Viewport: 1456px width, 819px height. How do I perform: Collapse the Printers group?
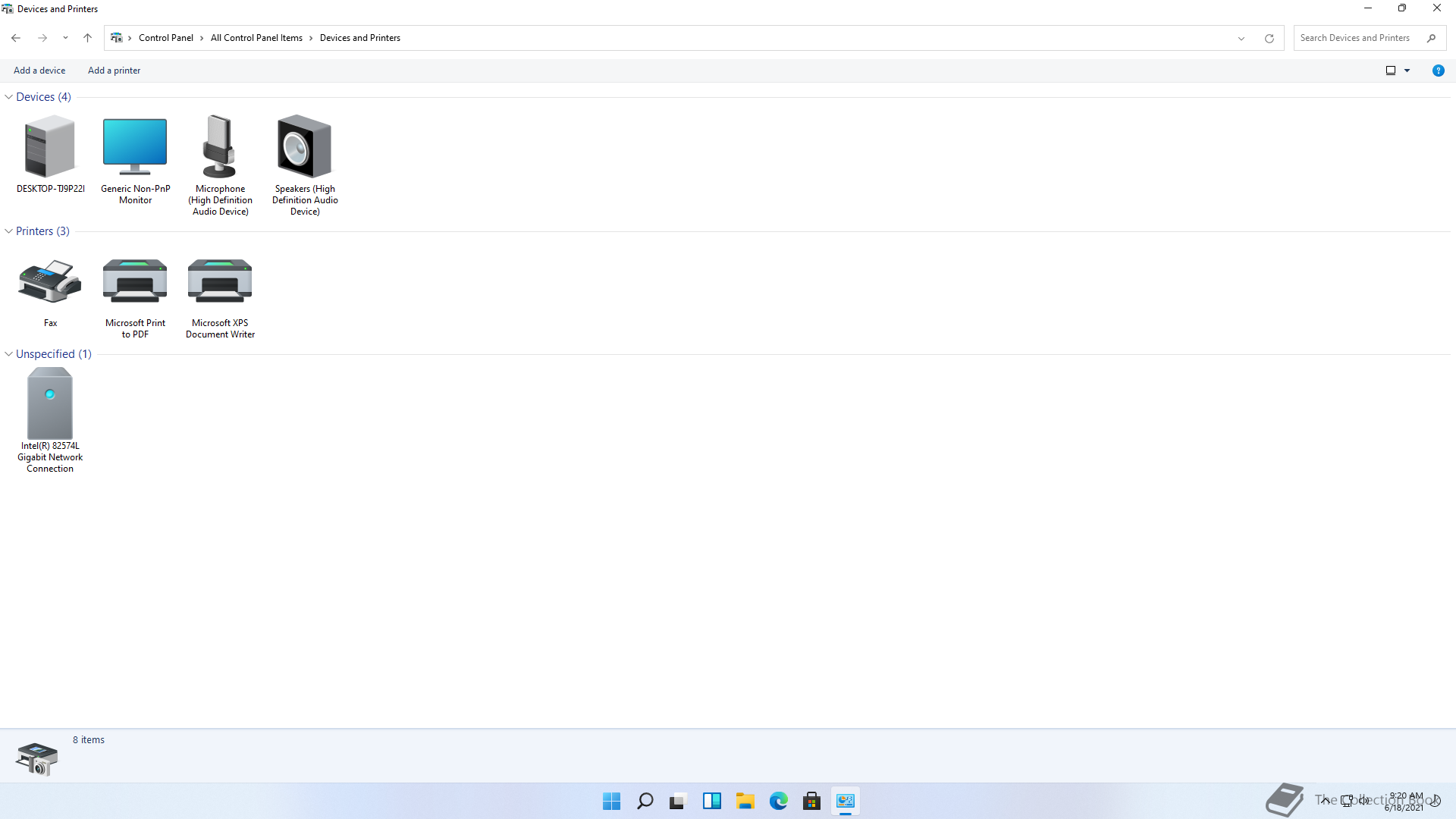[9, 231]
